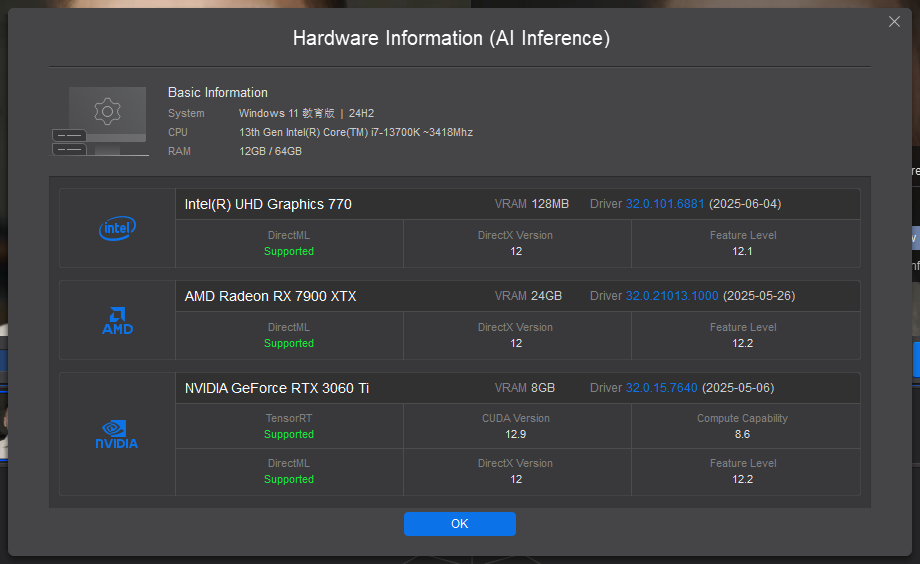The image size is (920, 564).
Task: Click the VRAM 24GB value
Action: pyautogui.click(x=547, y=296)
